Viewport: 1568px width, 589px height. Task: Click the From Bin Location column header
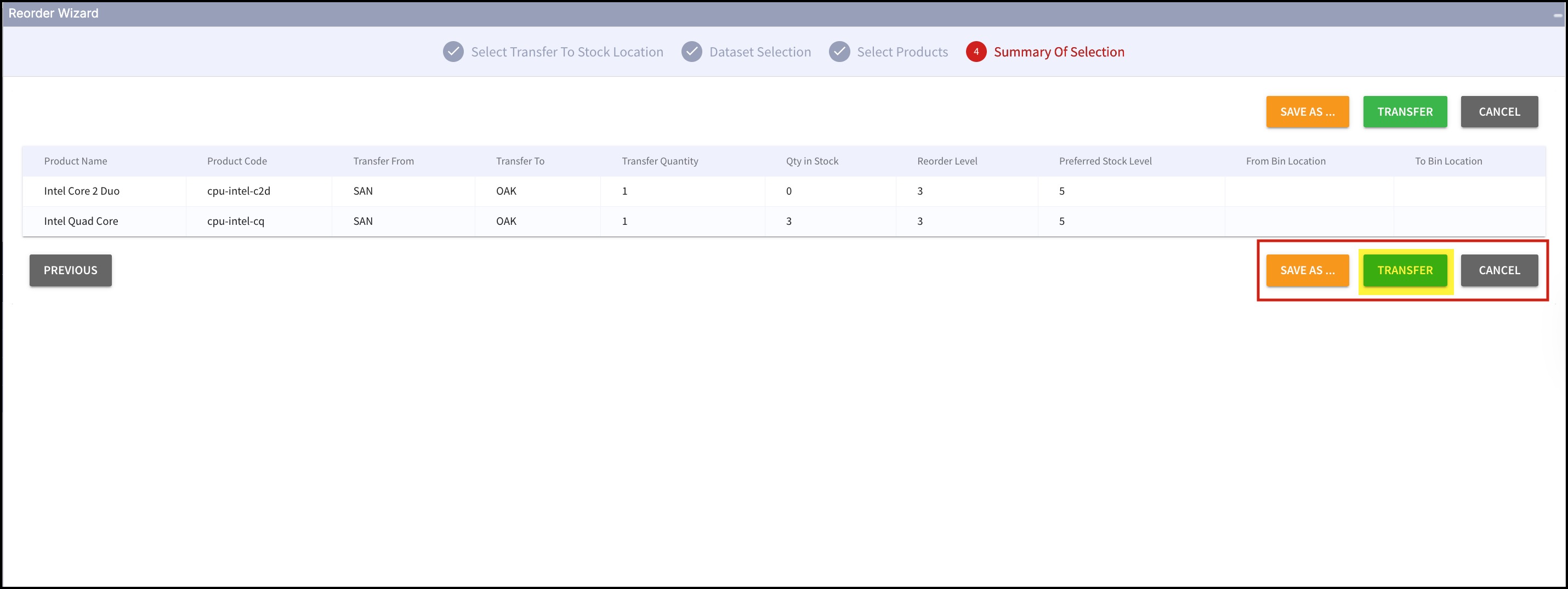coord(1286,161)
